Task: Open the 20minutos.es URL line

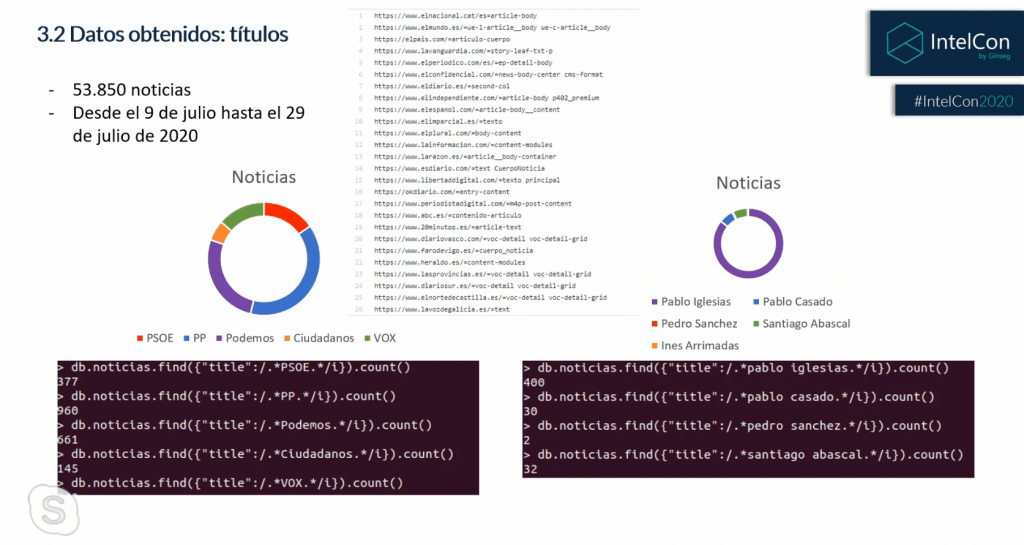Action: (447, 227)
